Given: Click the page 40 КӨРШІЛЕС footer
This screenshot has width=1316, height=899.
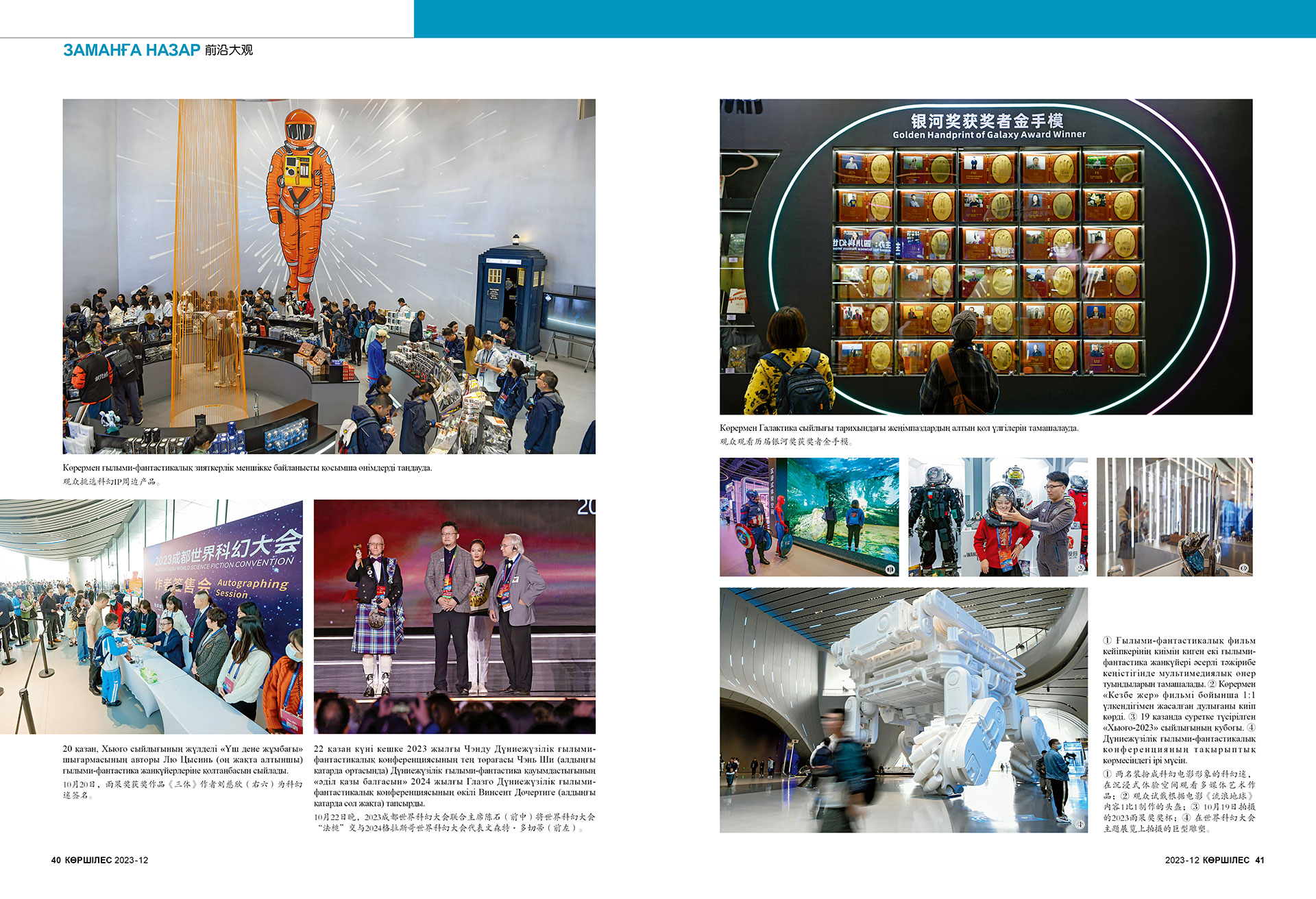Looking at the screenshot, I should 99,860.
